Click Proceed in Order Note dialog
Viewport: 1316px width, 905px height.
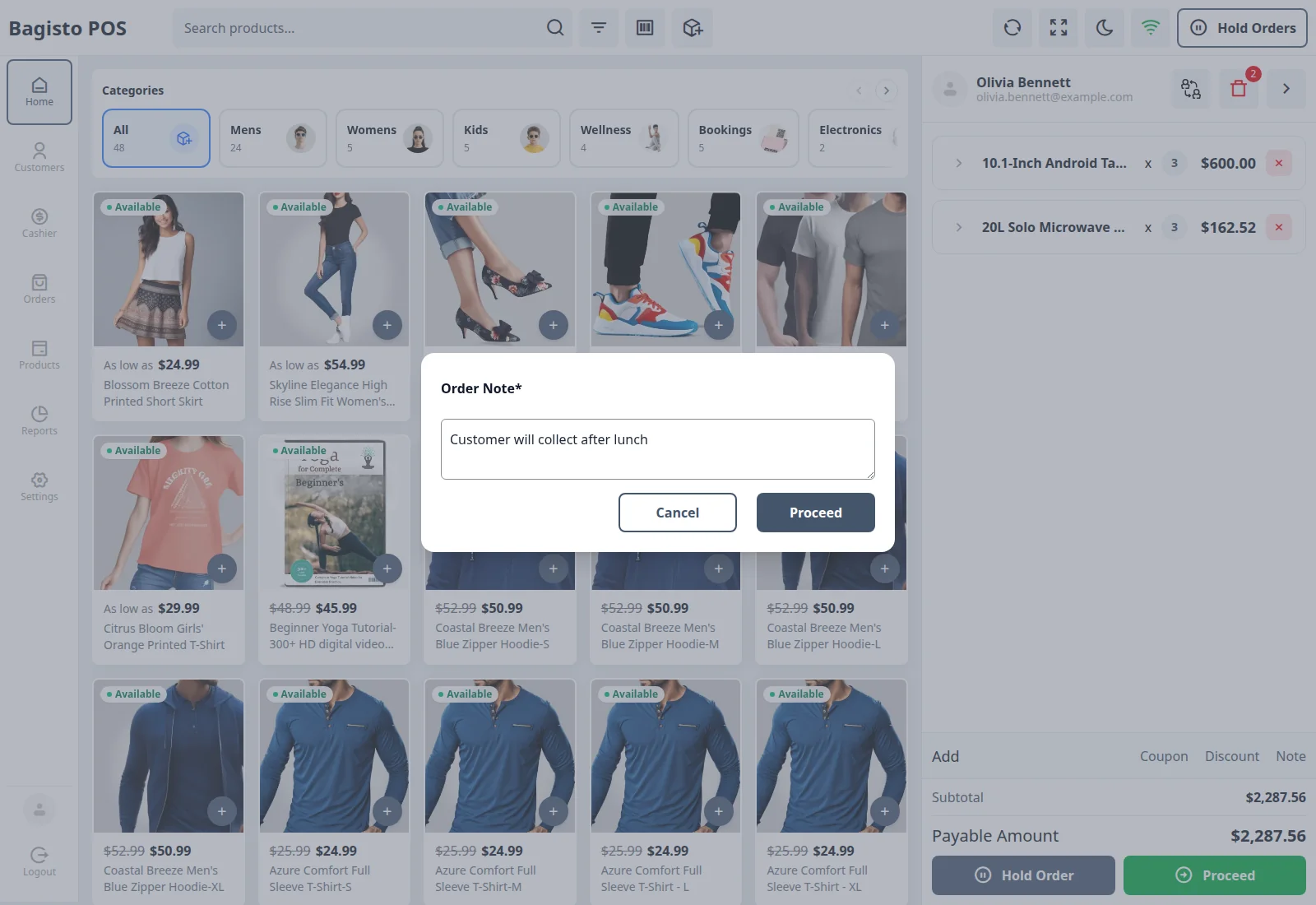(x=816, y=513)
